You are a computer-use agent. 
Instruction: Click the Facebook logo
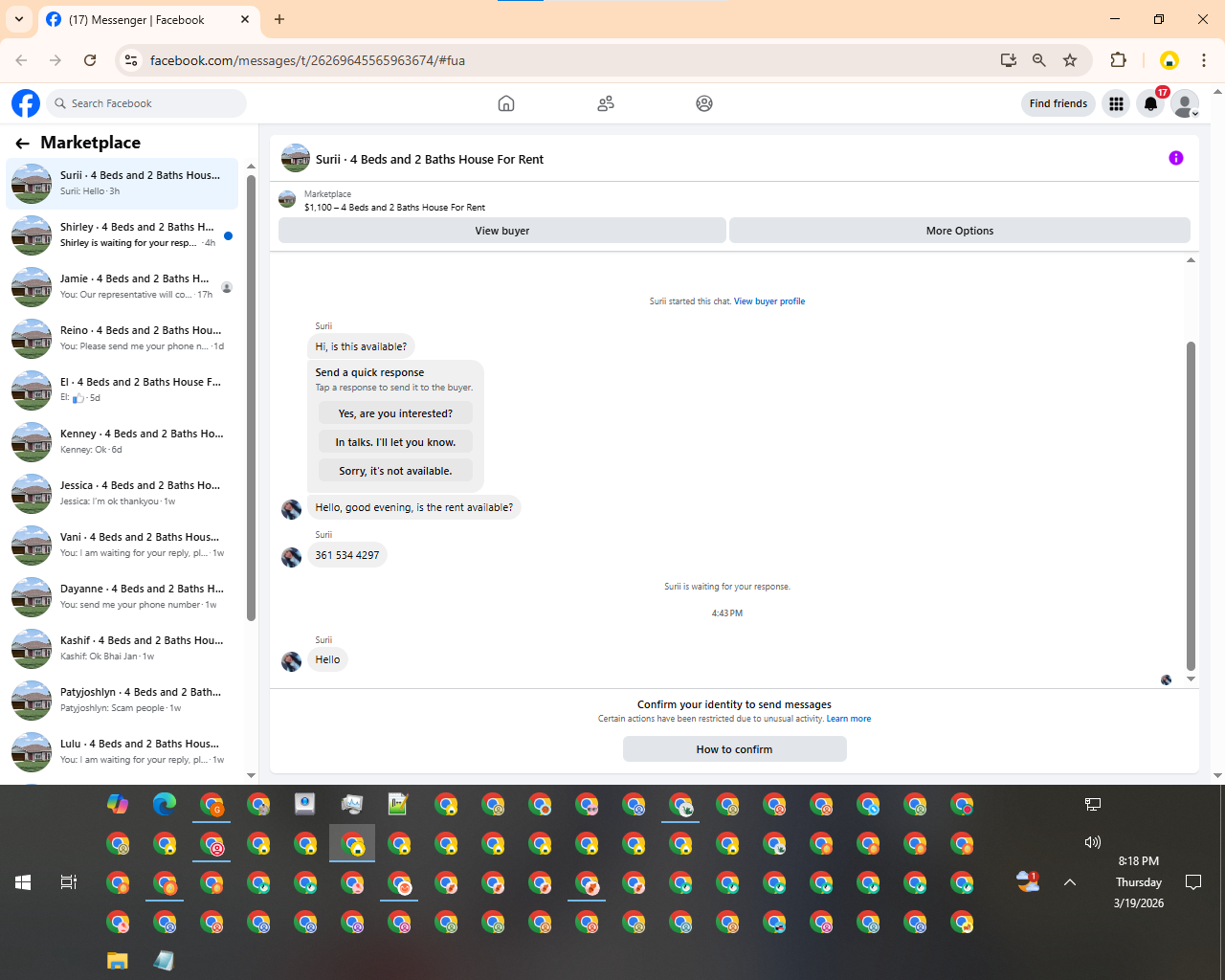pyautogui.click(x=26, y=103)
